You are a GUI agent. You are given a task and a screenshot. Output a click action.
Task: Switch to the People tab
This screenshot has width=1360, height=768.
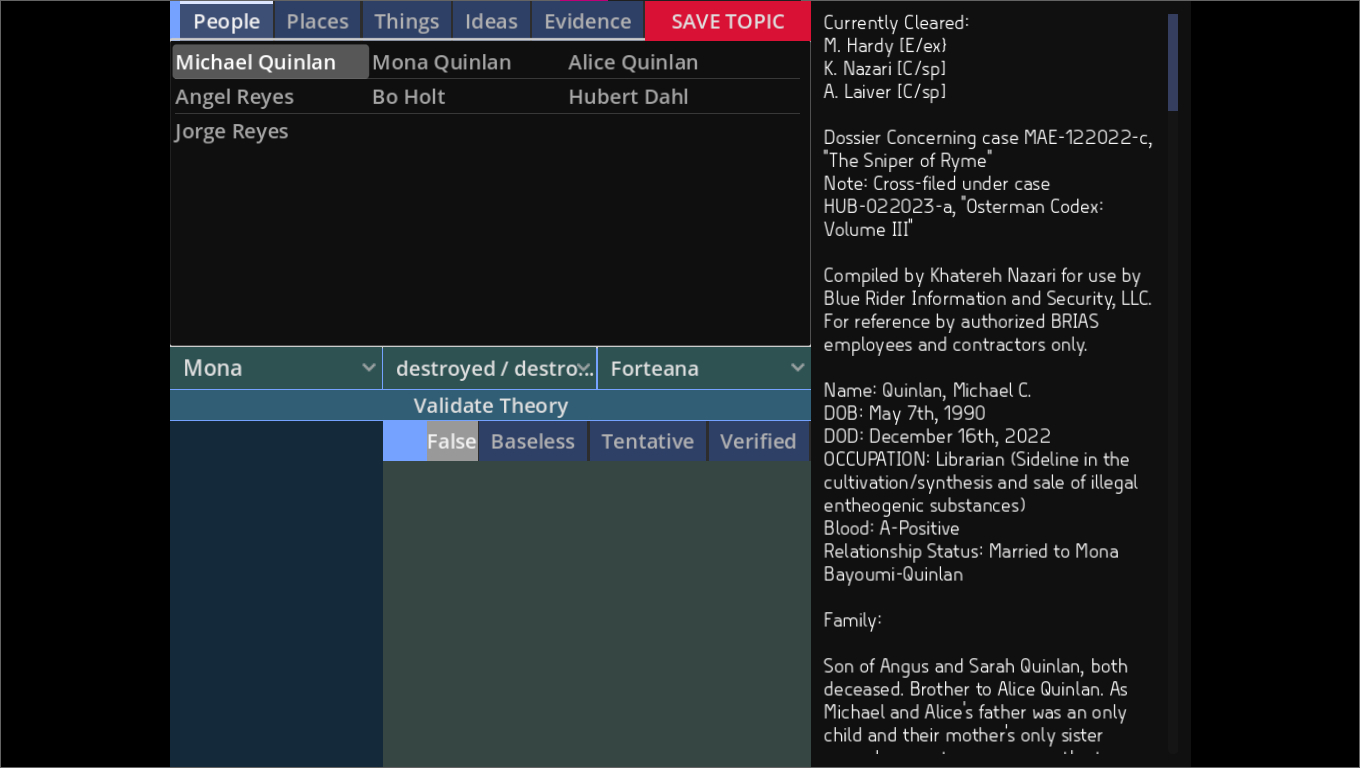pos(226,21)
